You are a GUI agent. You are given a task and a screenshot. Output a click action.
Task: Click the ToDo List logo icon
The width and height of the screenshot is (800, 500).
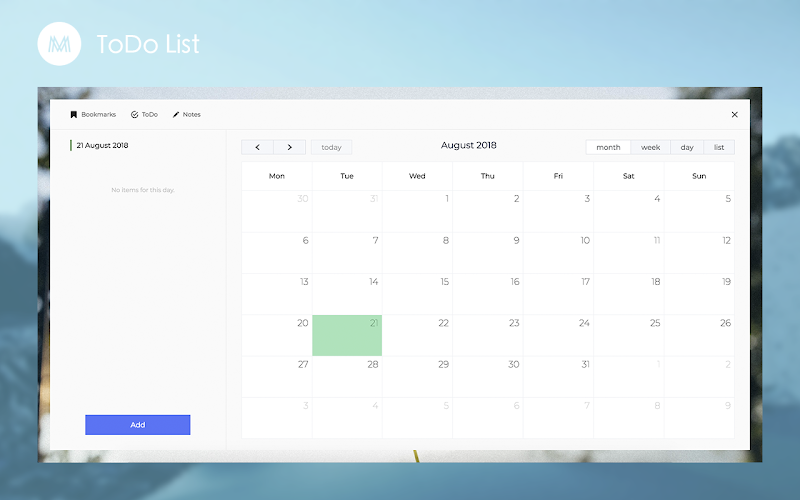coord(59,44)
